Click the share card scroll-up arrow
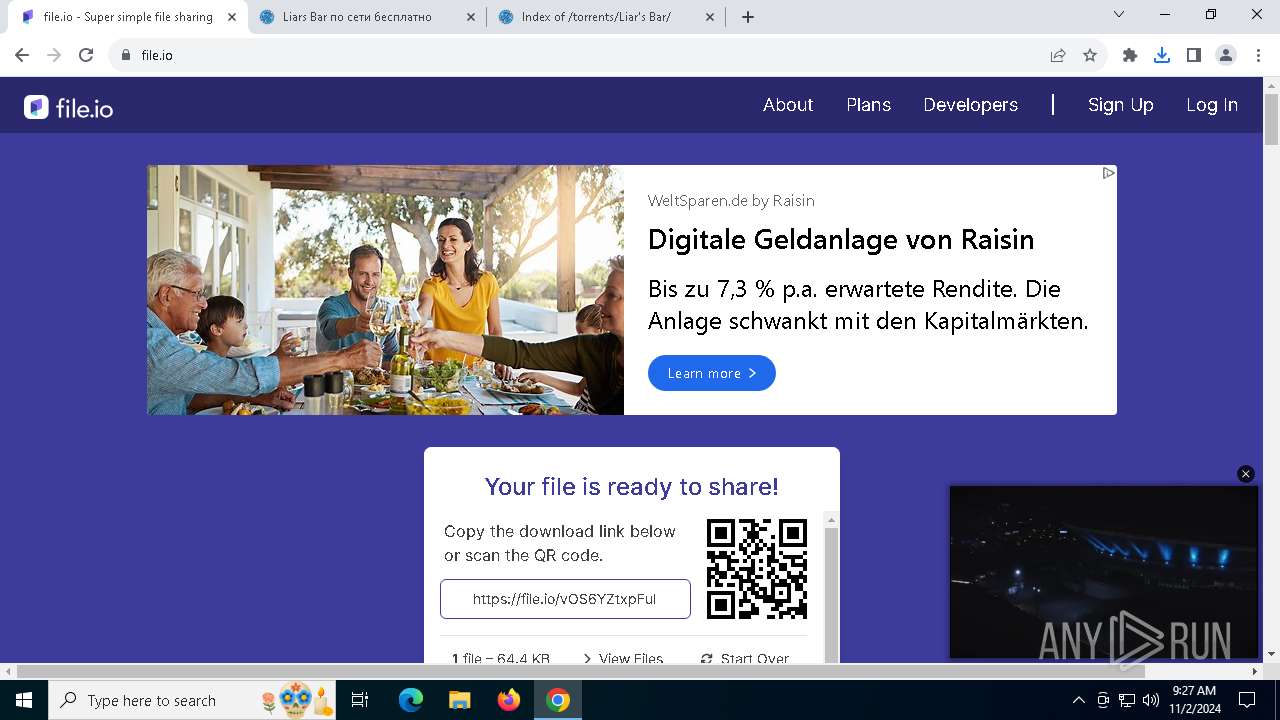Screen dimensions: 1280x720 (831, 520)
